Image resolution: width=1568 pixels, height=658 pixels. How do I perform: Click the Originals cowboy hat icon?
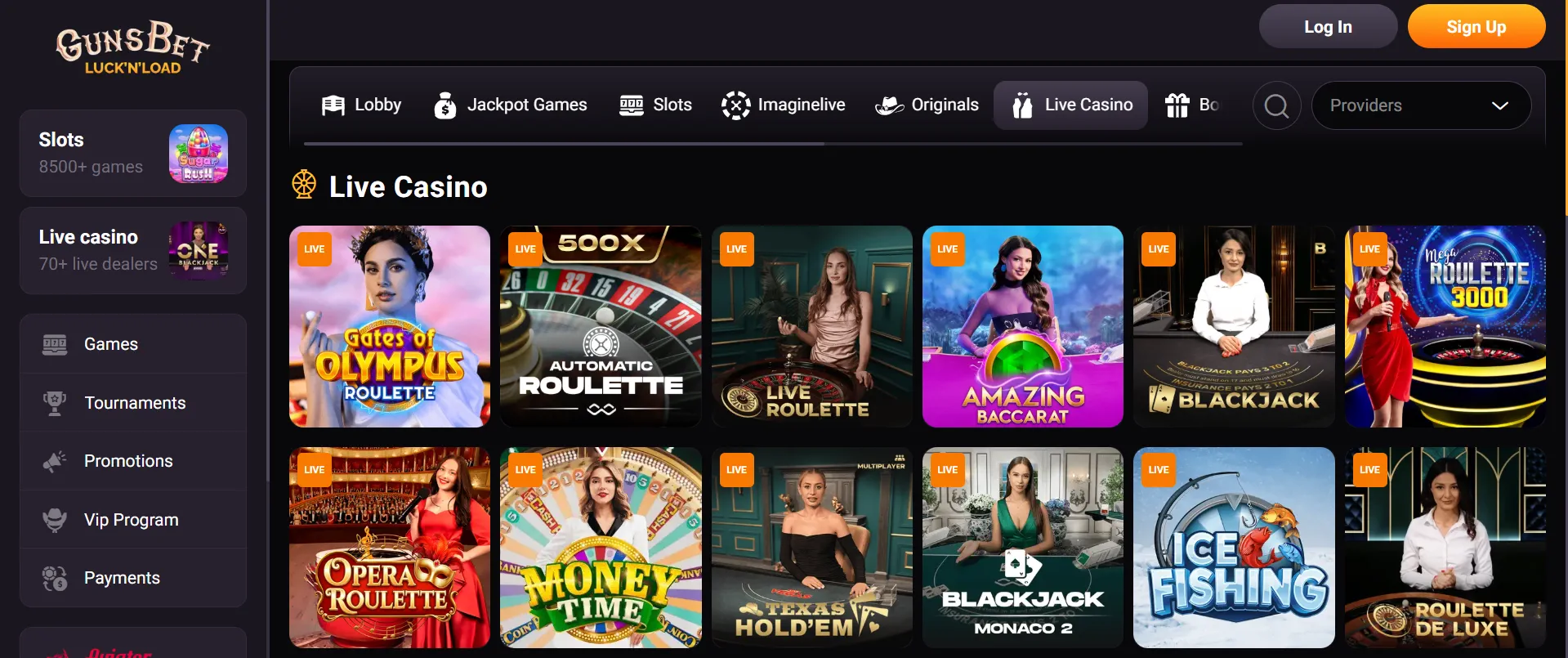(x=889, y=105)
